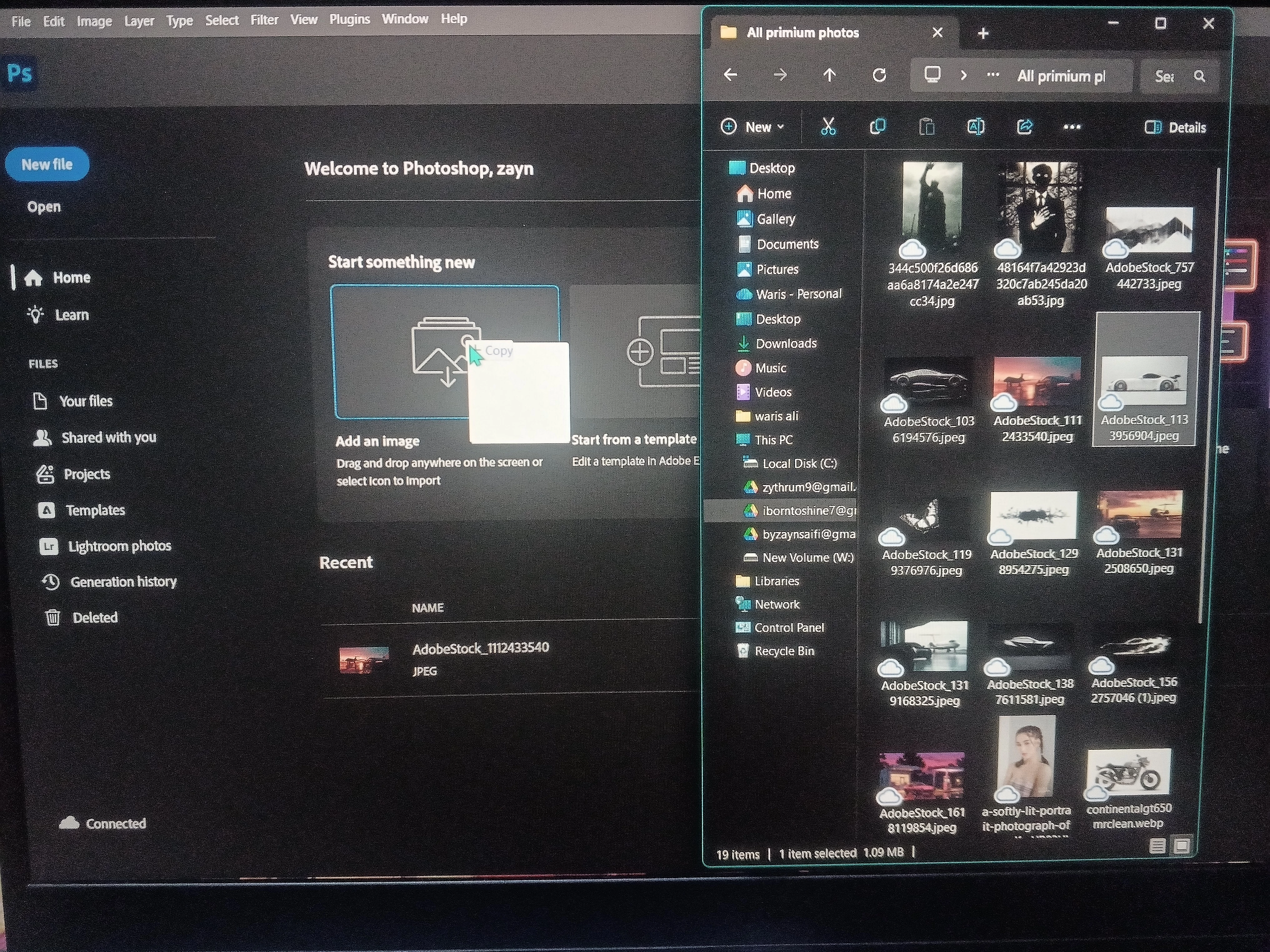Screen dimensions: 1270x952
Task: Expand the New dropdown in Explorer
Action: (x=753, y=127)
